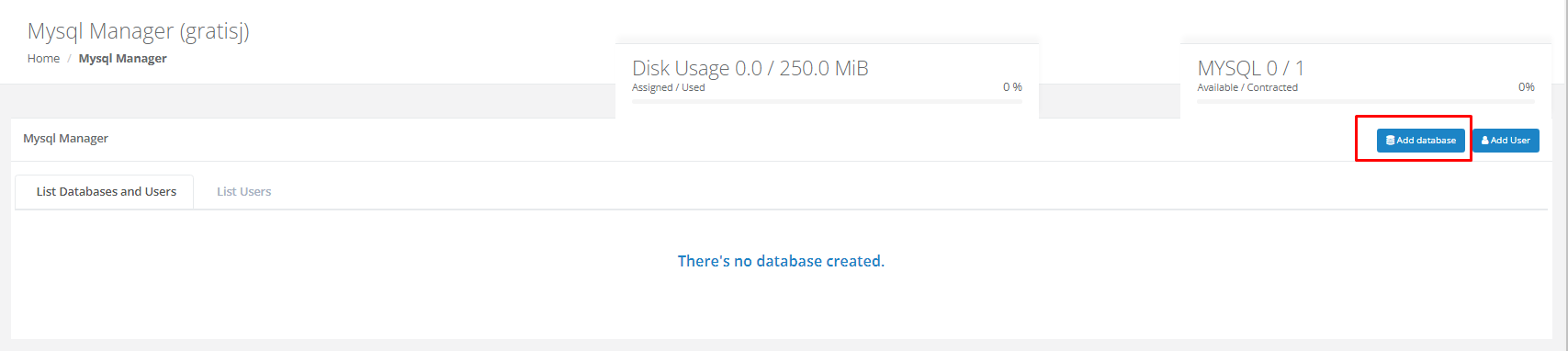The height and width of the screenshot is (351, 1568).
Task: Click the Mysql Manager panel header text
Action: click(x=65, y=139)
